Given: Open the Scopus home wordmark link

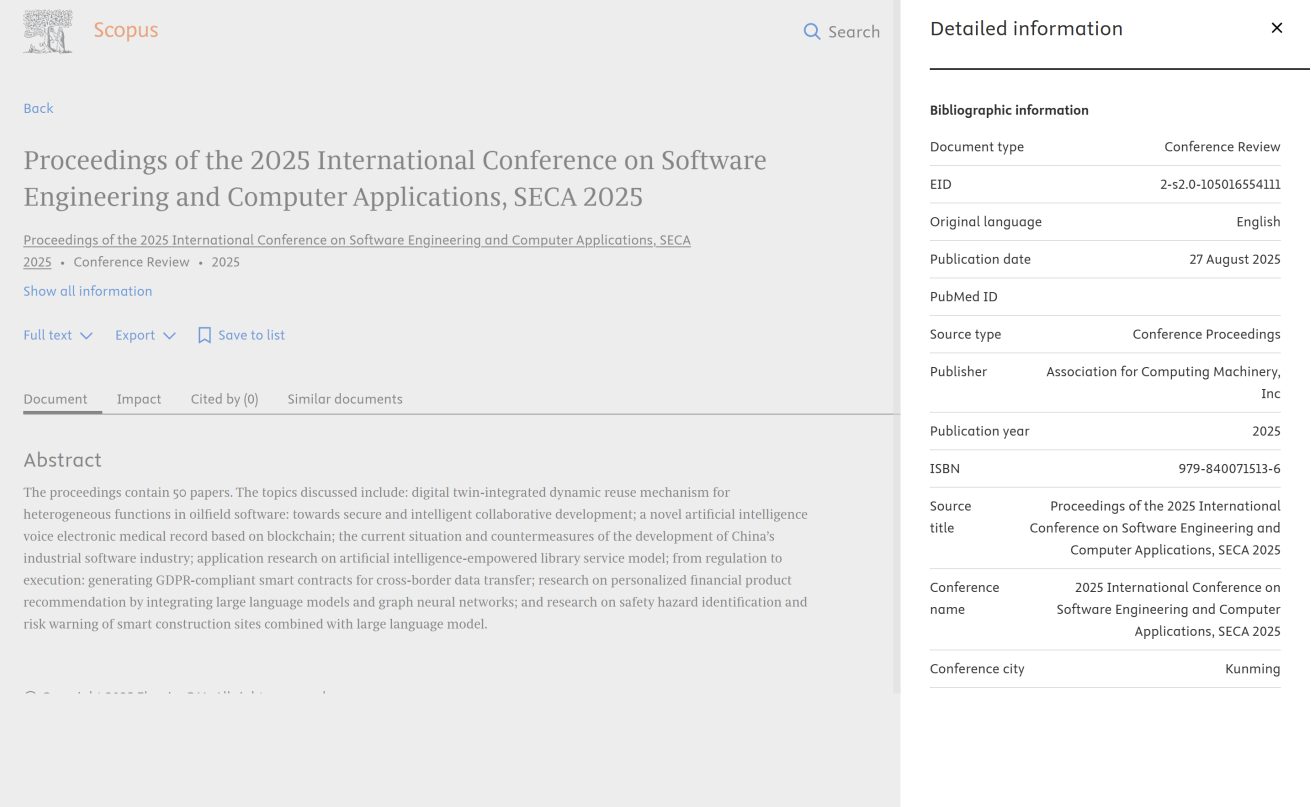Looking at the screenshot, I should coord(126,31).
